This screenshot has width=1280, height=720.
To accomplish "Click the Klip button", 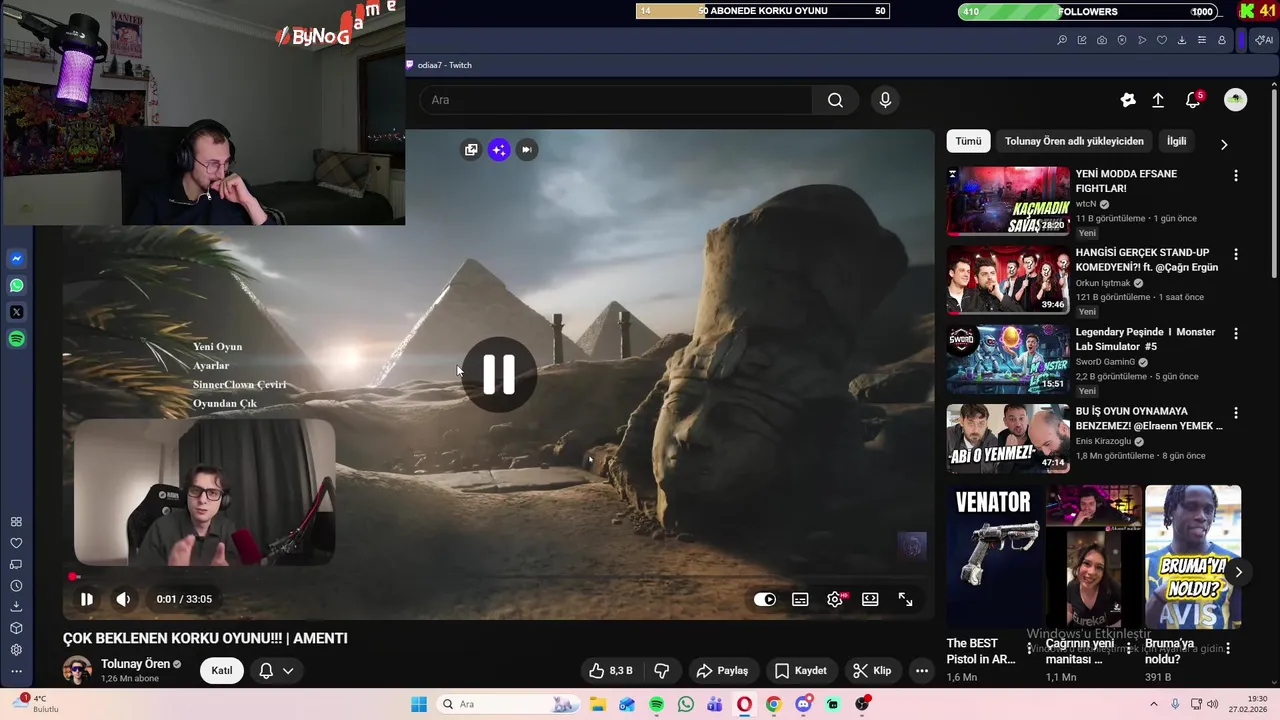I will (x=872, y=671).
